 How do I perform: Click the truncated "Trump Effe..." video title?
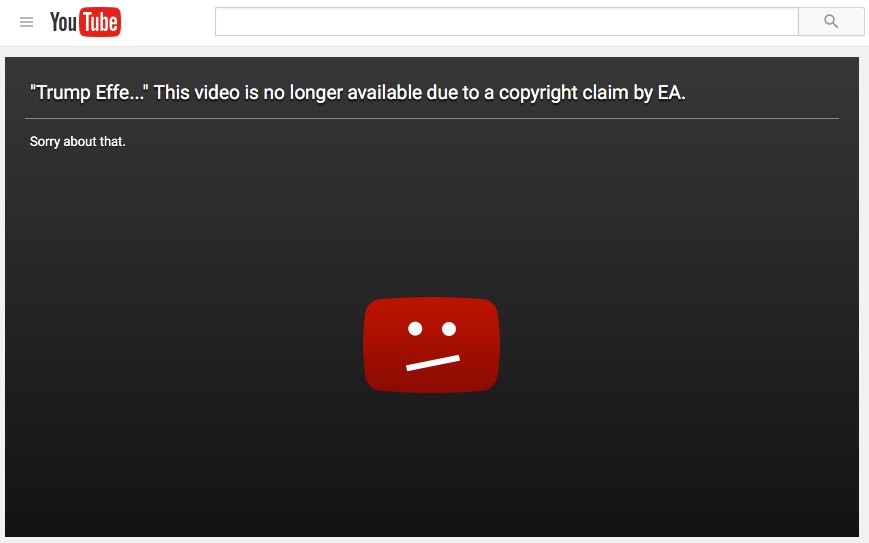89,93
